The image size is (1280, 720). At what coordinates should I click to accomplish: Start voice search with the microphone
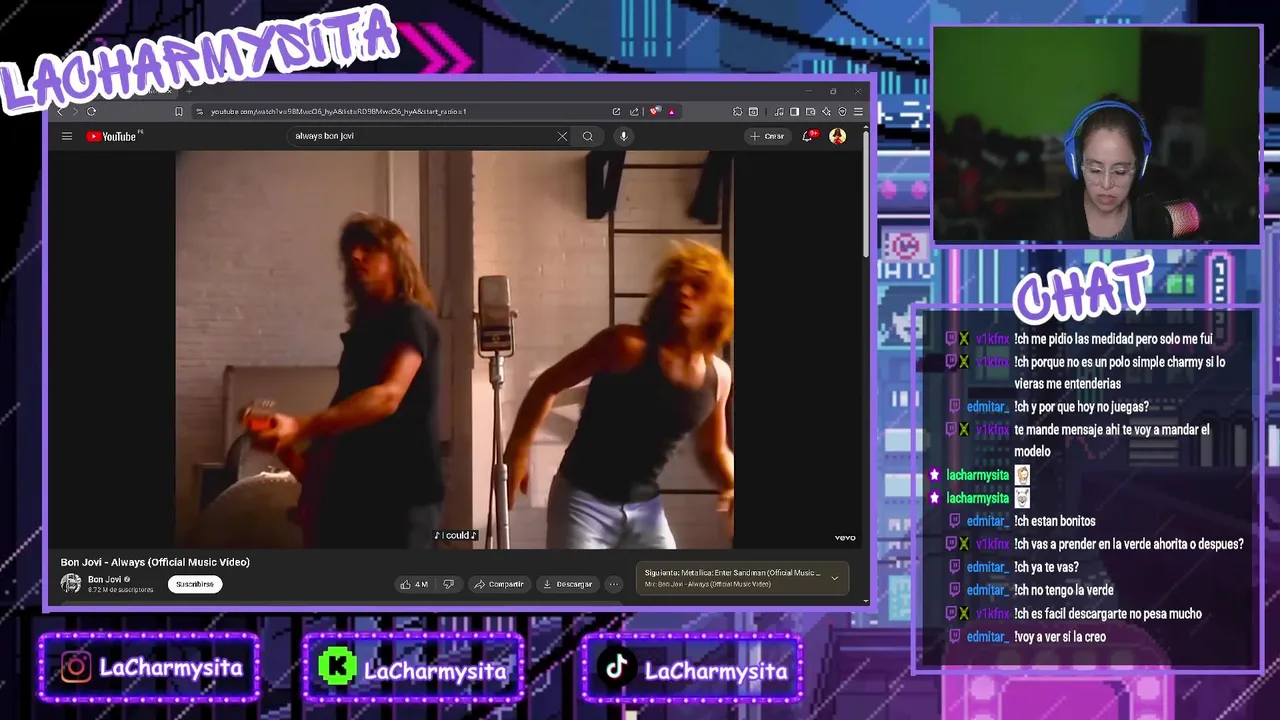pos(623,136)
